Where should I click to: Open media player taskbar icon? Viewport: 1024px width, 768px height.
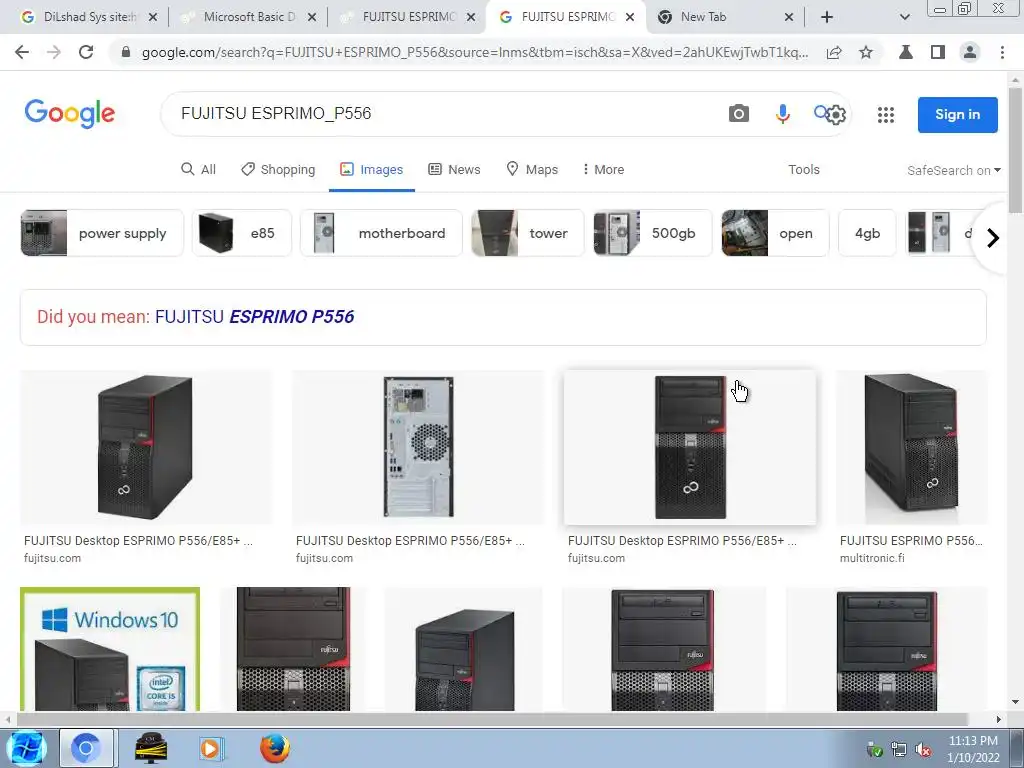click(210, 748)
